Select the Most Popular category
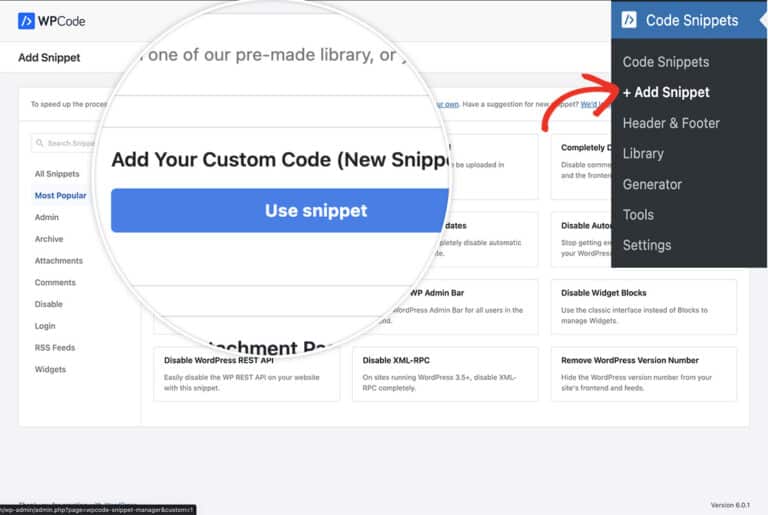 [60, 196]
